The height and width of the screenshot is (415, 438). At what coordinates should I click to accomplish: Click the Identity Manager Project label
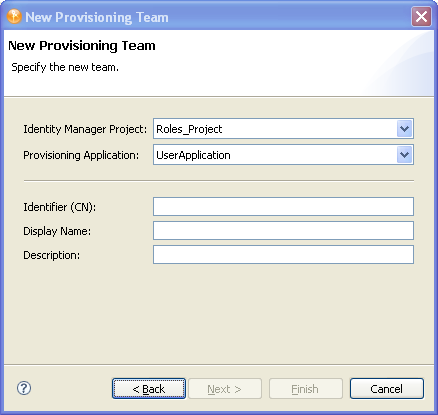point(85,129)
